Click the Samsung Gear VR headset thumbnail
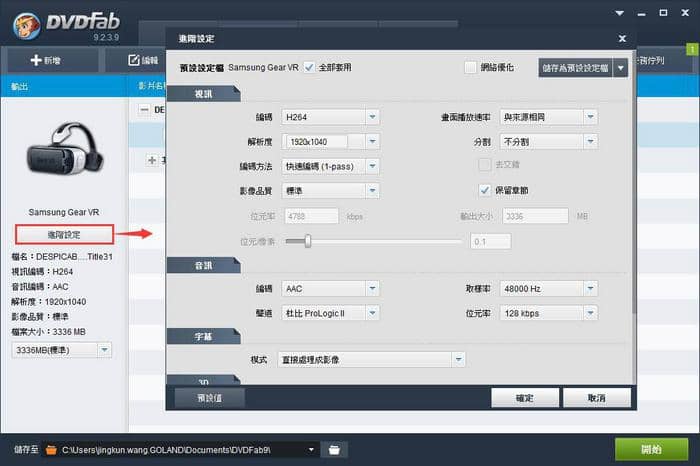 pos(65,150)
